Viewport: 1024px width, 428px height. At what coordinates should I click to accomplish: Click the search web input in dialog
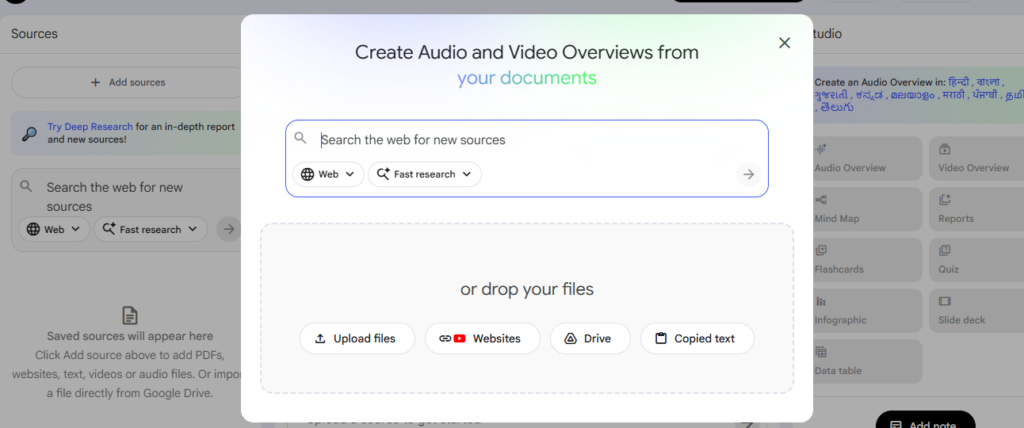click(x=530, y=140)
